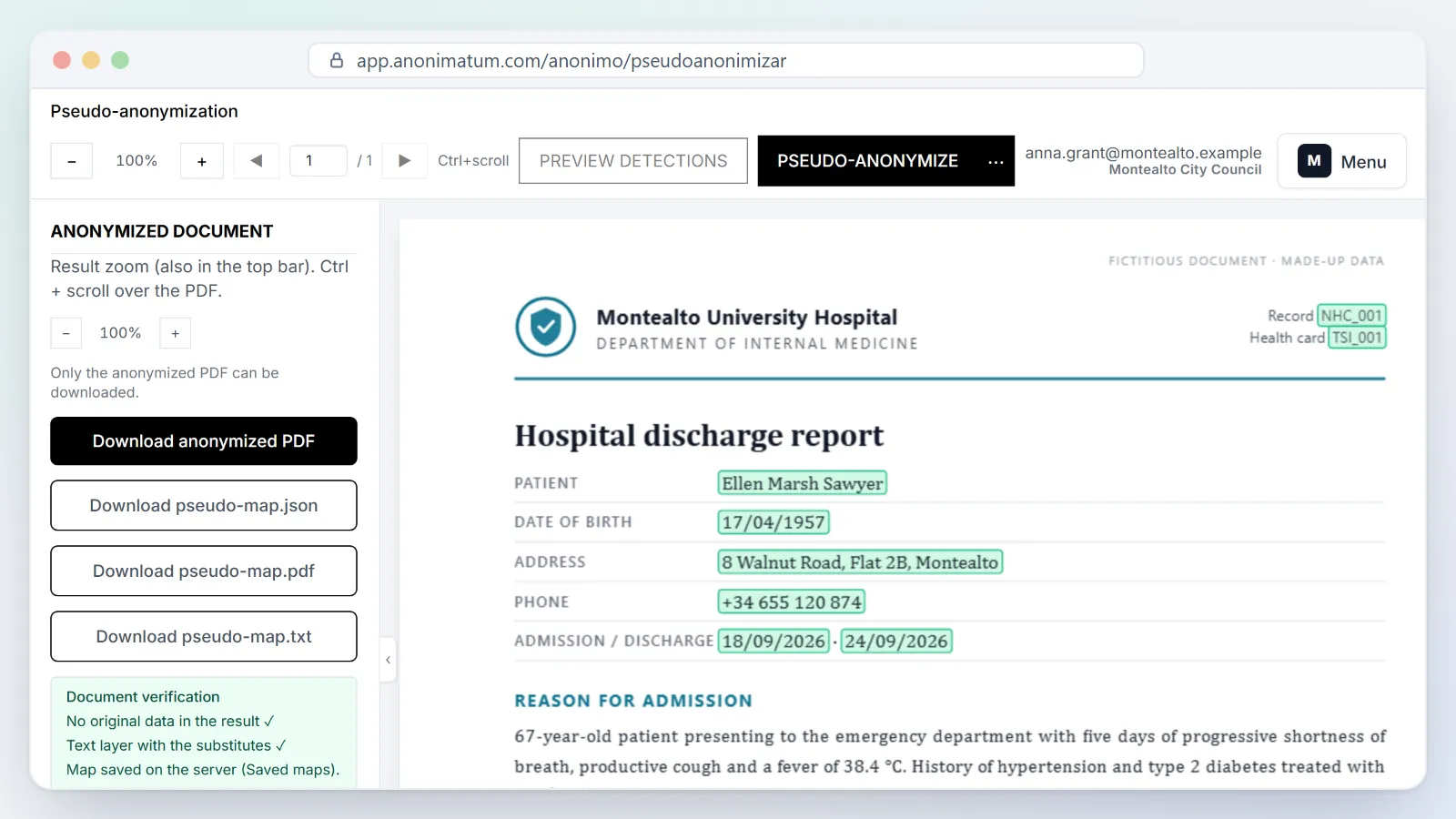The height and width of the screenshot is (819, 1456).
Task: Click the Preview Detections button
Action: point(633,161)
